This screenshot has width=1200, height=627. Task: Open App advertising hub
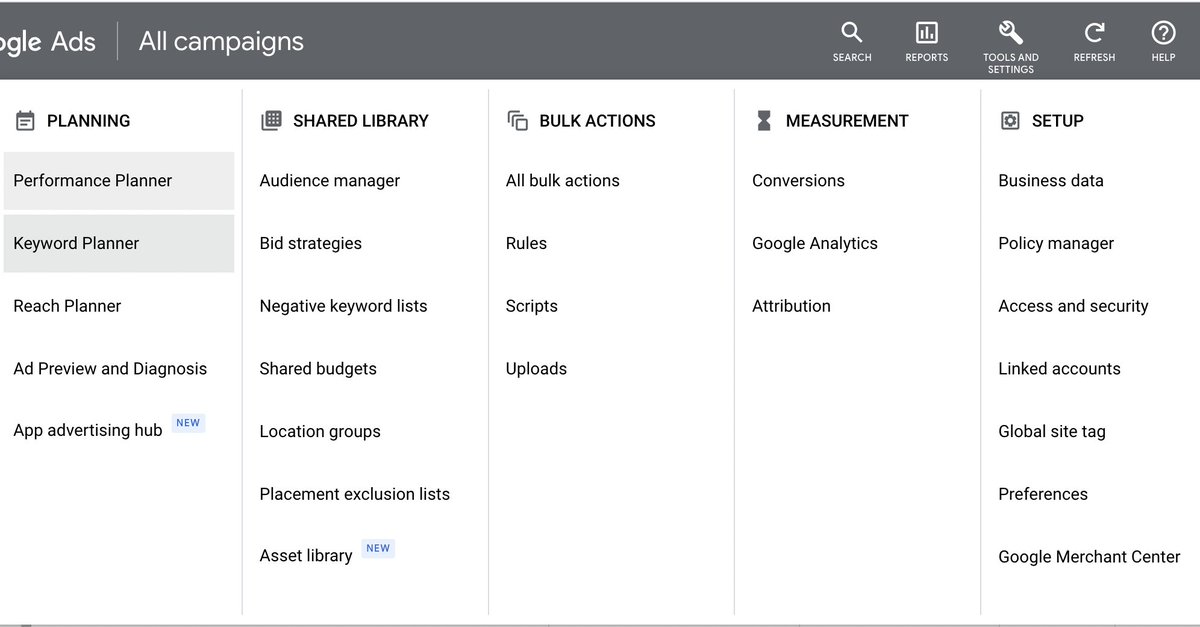(x=87, y=431)
